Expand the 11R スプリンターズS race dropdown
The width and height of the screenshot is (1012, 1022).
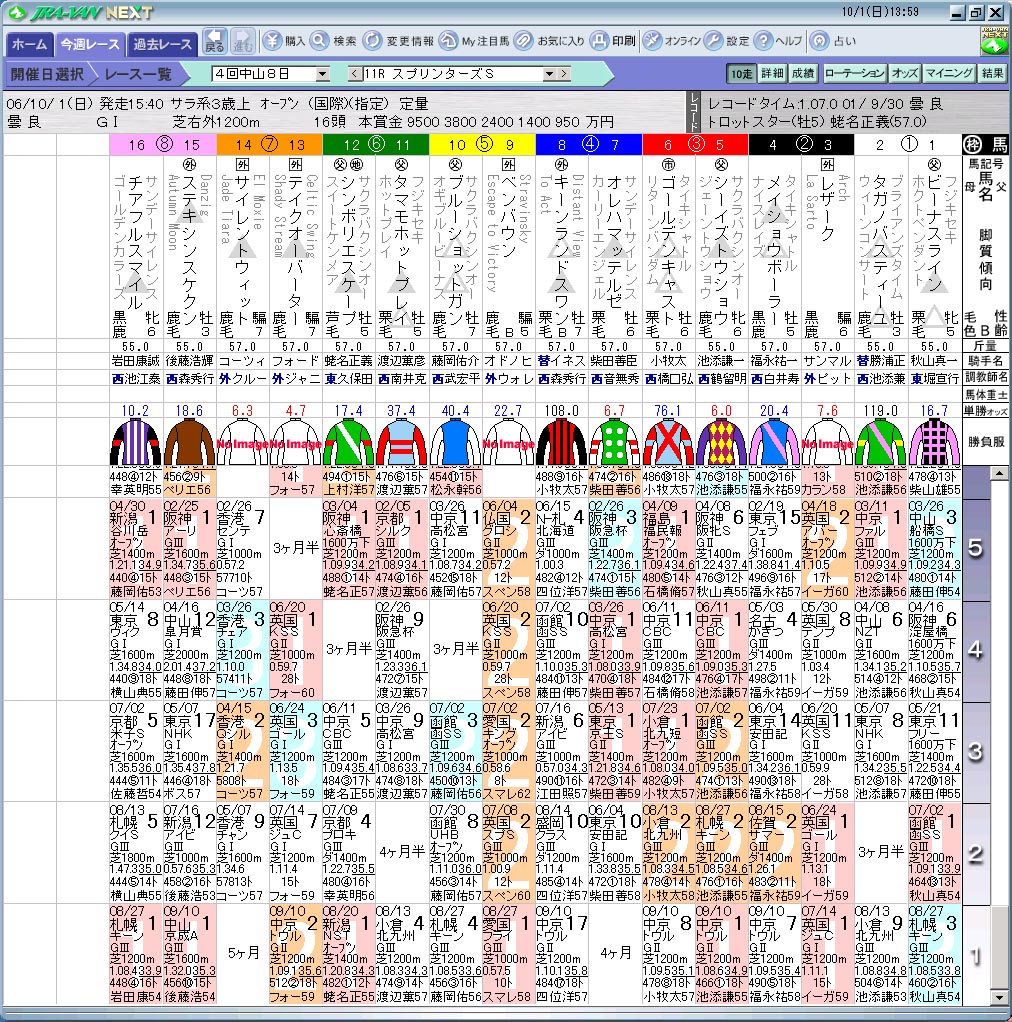click(x=549, y=74)
